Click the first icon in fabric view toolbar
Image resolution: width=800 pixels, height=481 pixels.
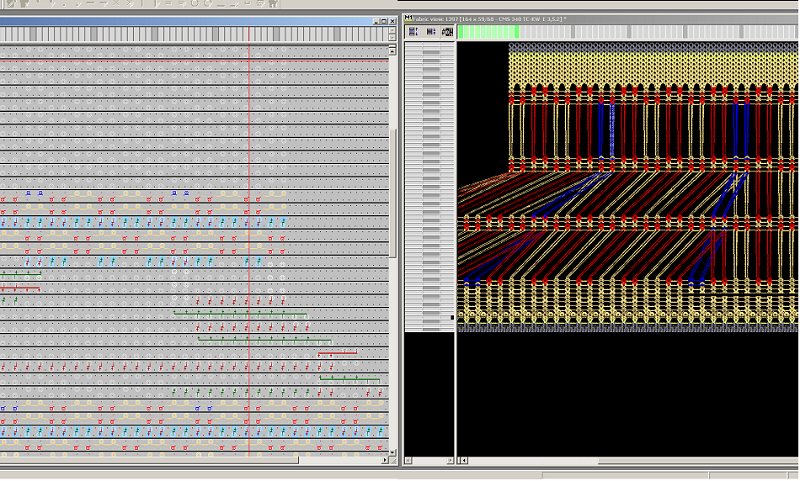pos(413,32)
